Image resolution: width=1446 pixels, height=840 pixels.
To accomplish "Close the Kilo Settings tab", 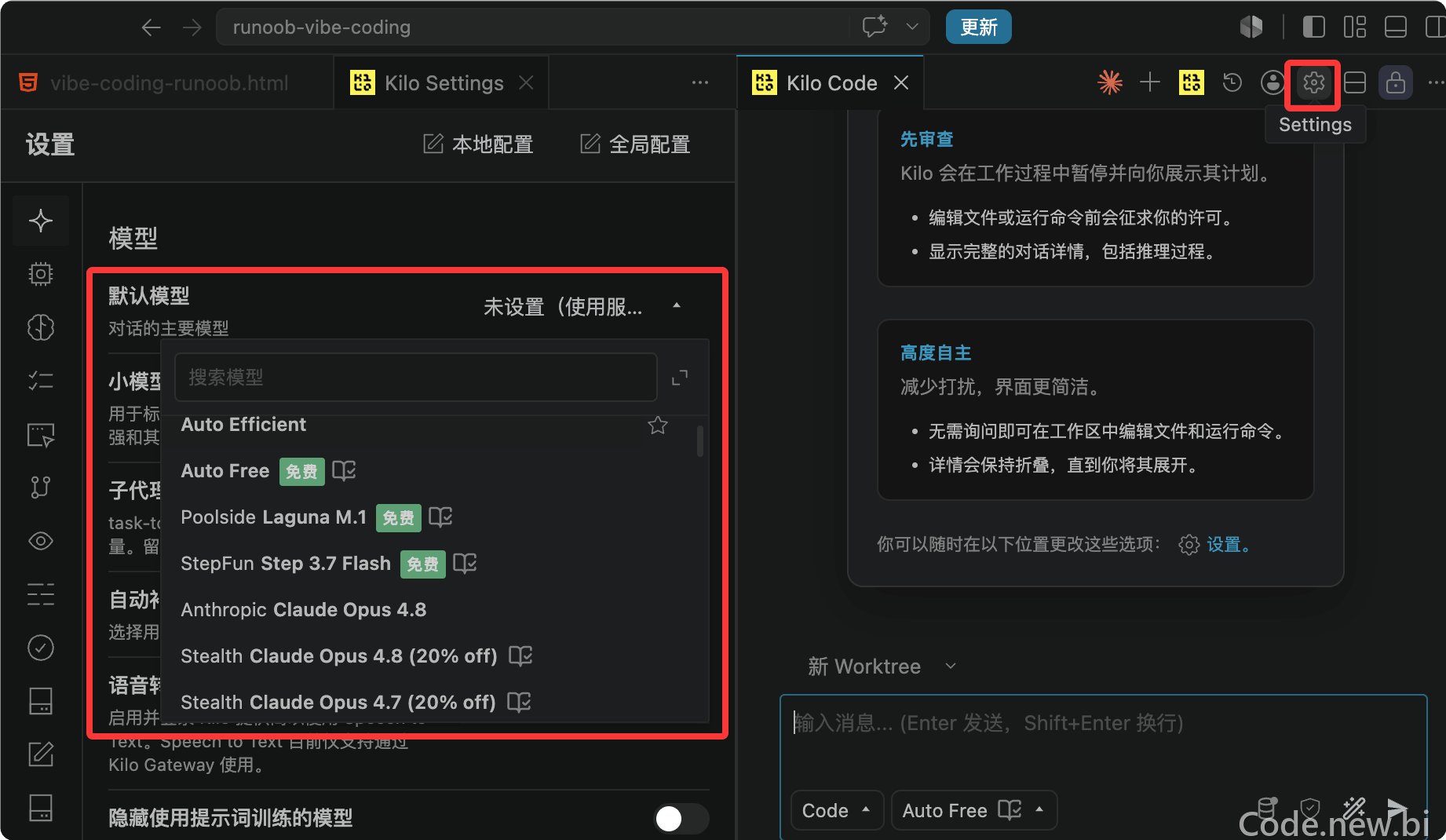I will point(527,83).
